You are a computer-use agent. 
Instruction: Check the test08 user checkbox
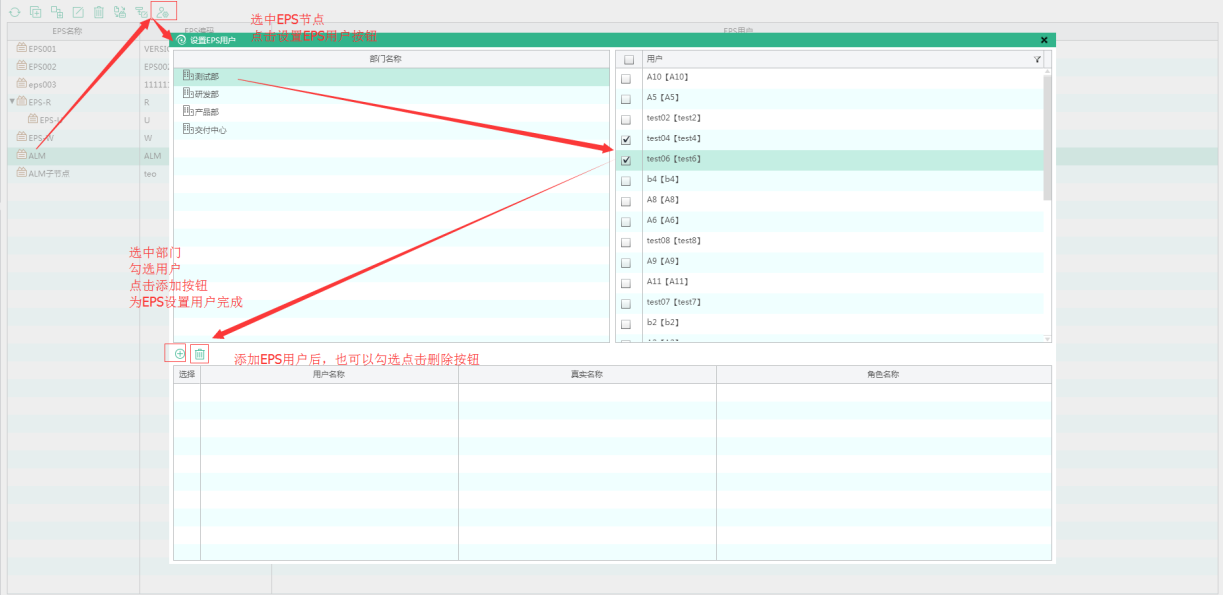(x=626, y=242)
